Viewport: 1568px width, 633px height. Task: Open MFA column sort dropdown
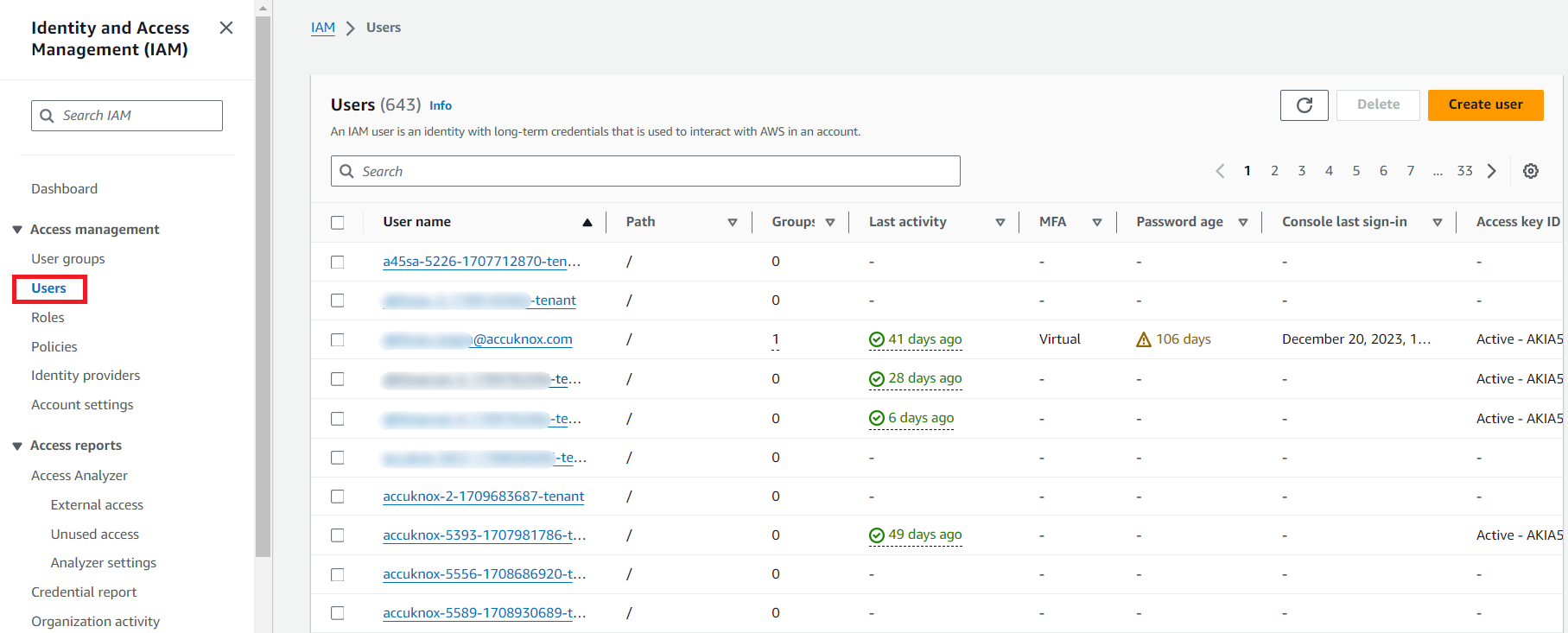1096,223
